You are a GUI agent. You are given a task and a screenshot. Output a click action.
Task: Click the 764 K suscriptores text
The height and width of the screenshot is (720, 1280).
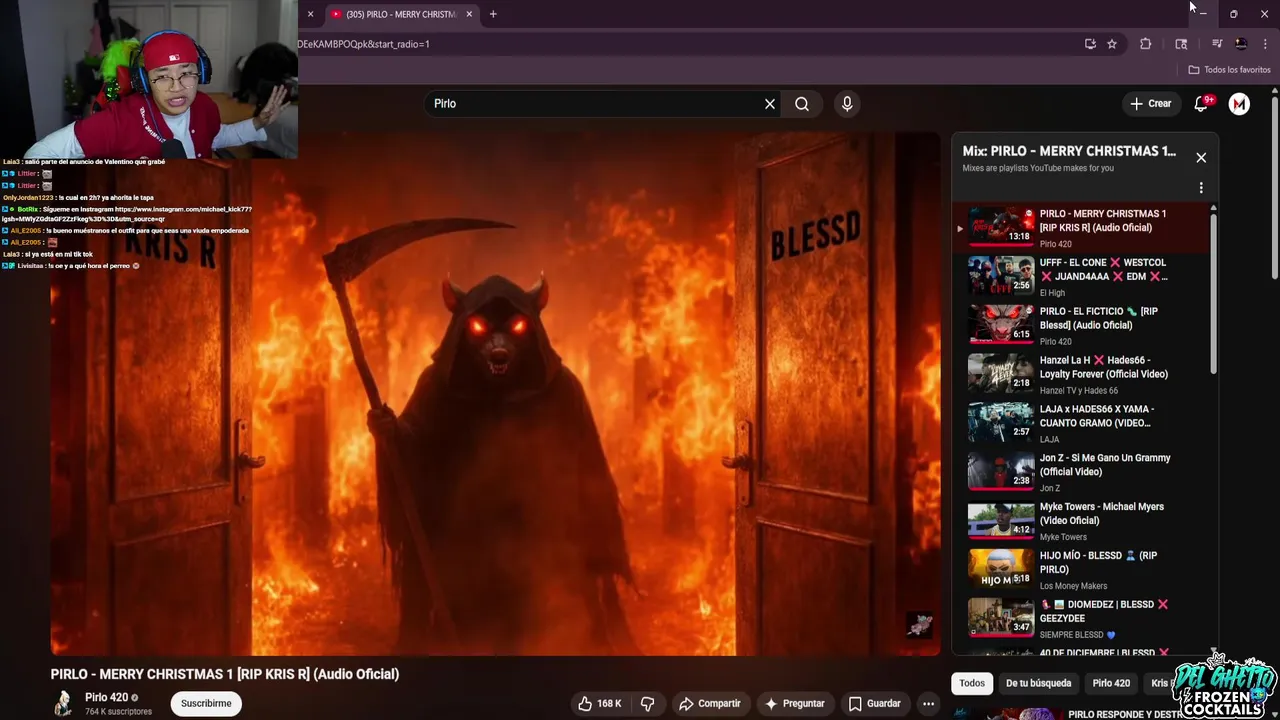[x=118, y=712]
